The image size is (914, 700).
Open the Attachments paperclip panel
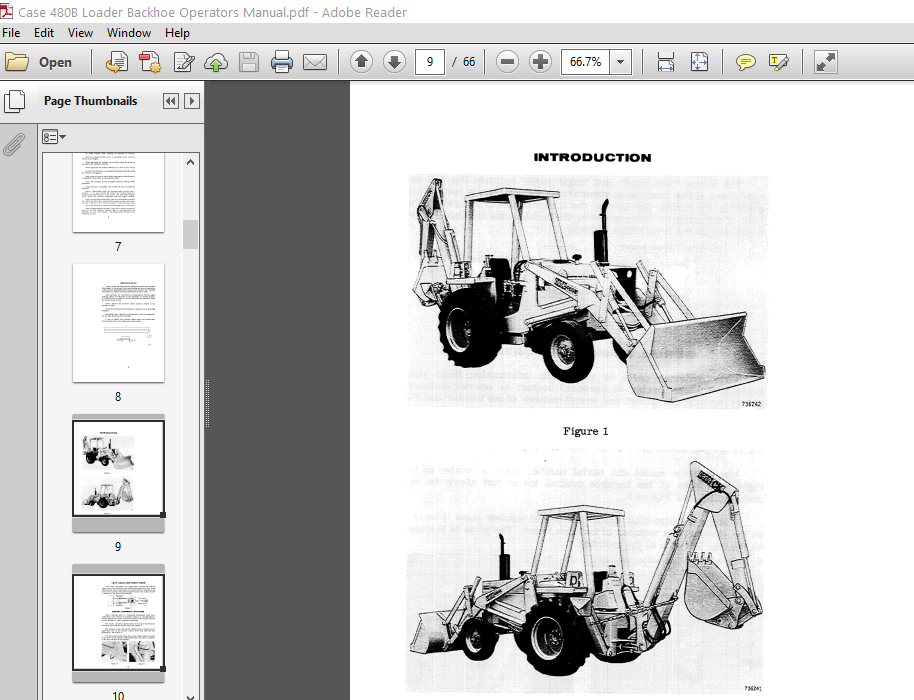coord(14,145)
